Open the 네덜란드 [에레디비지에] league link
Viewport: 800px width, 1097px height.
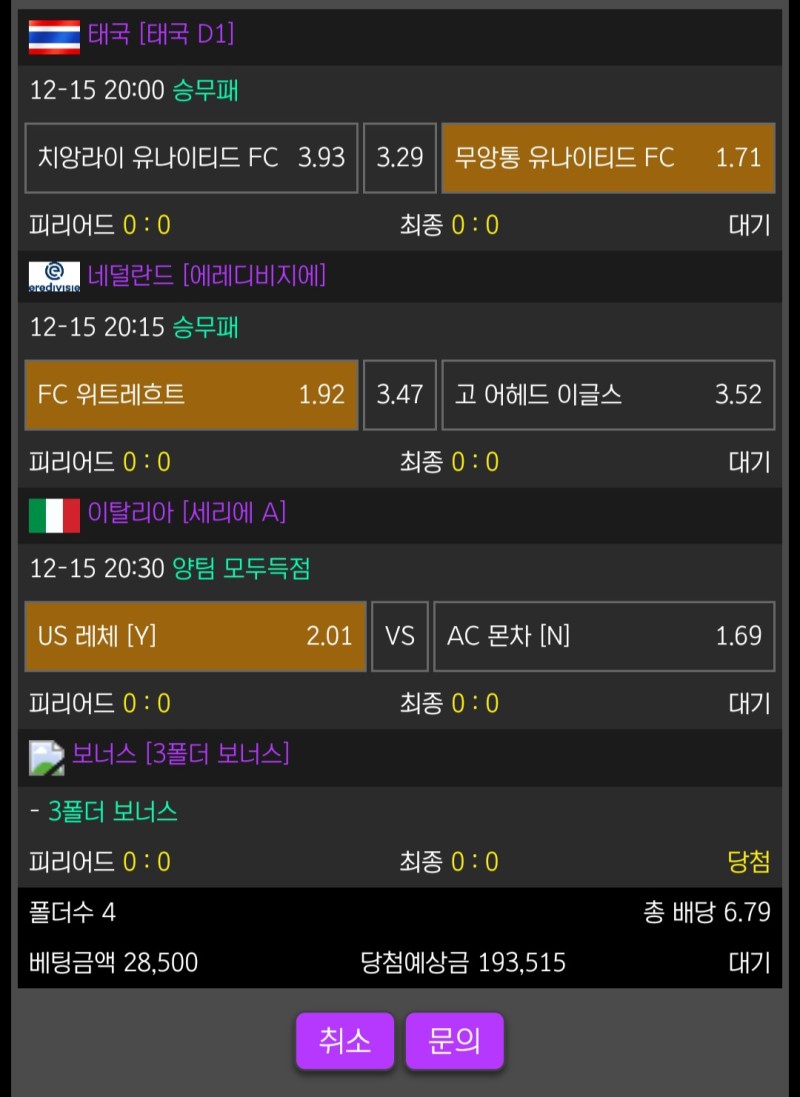(x=207, y=275)
